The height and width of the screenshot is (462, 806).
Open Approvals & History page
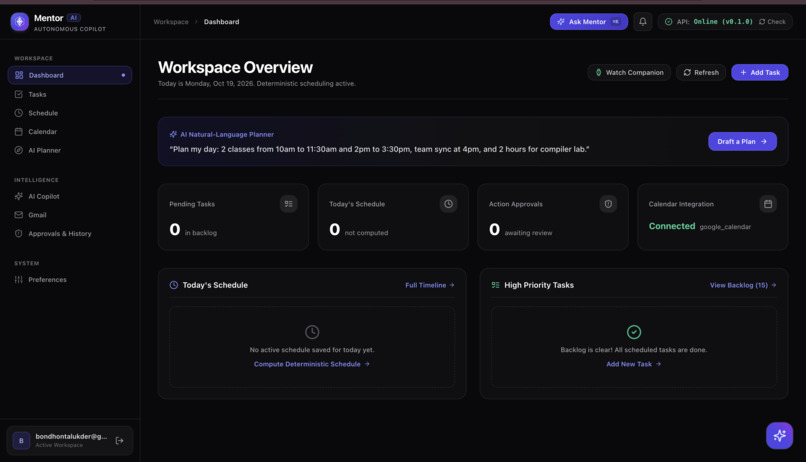tap(70, 233)
